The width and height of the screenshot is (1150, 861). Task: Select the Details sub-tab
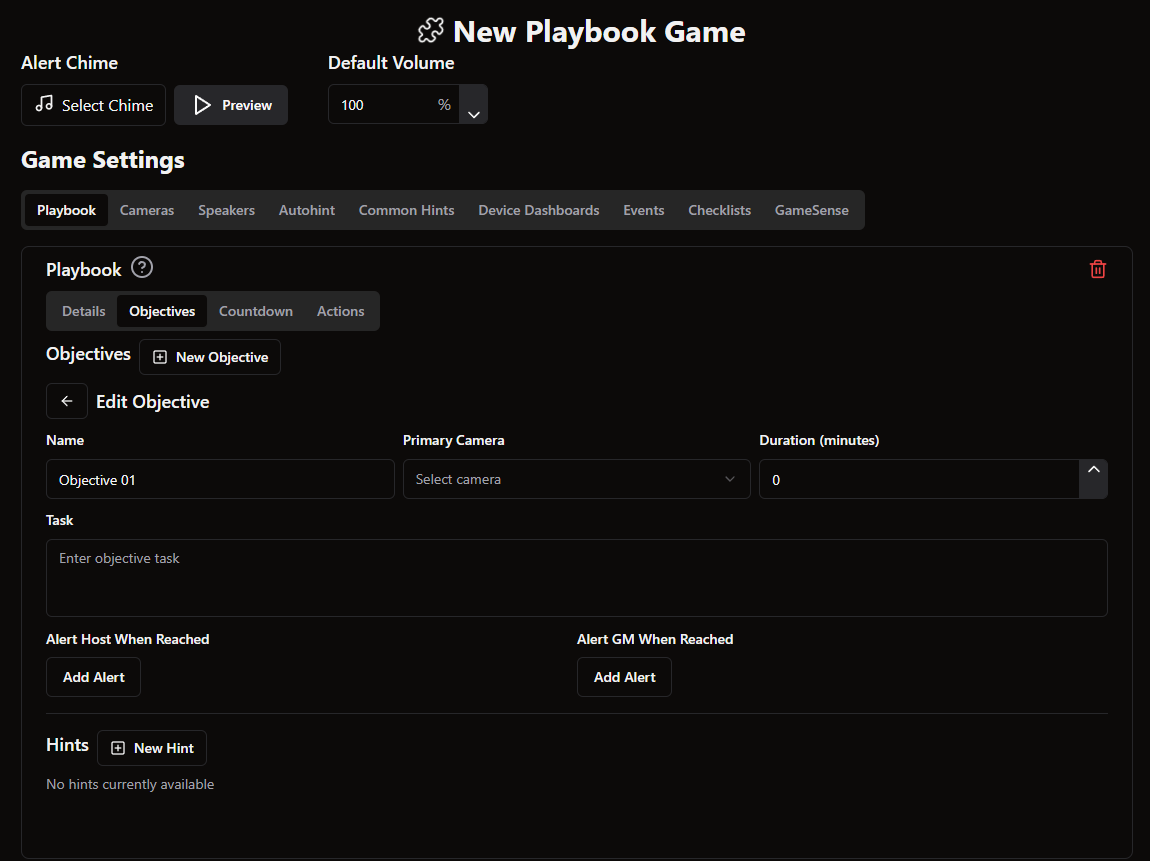84,311
